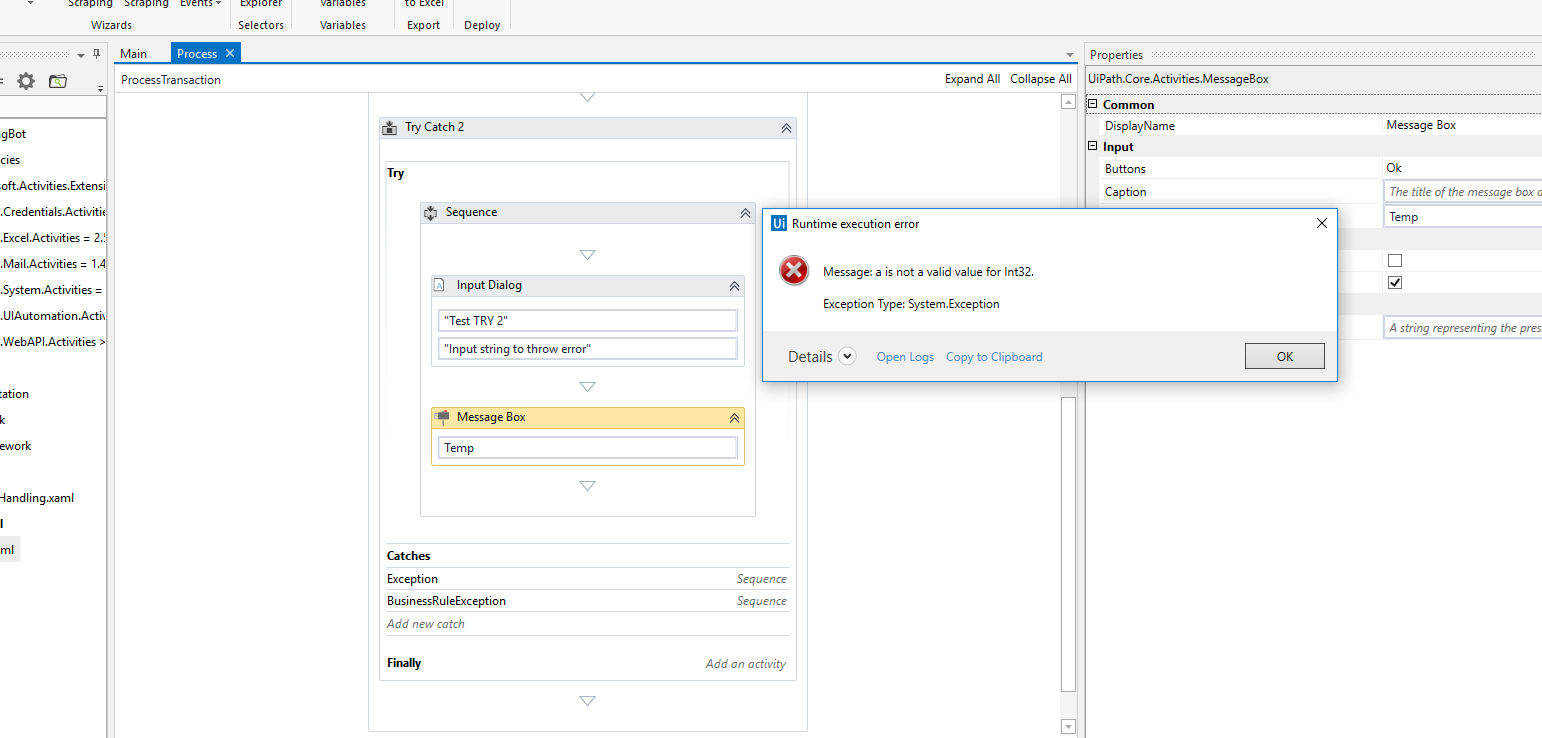The height and width of the screenshot is (738, 1542).
Task: Click the Temp text field in the Message Box
Action: (x=588, y=447)
